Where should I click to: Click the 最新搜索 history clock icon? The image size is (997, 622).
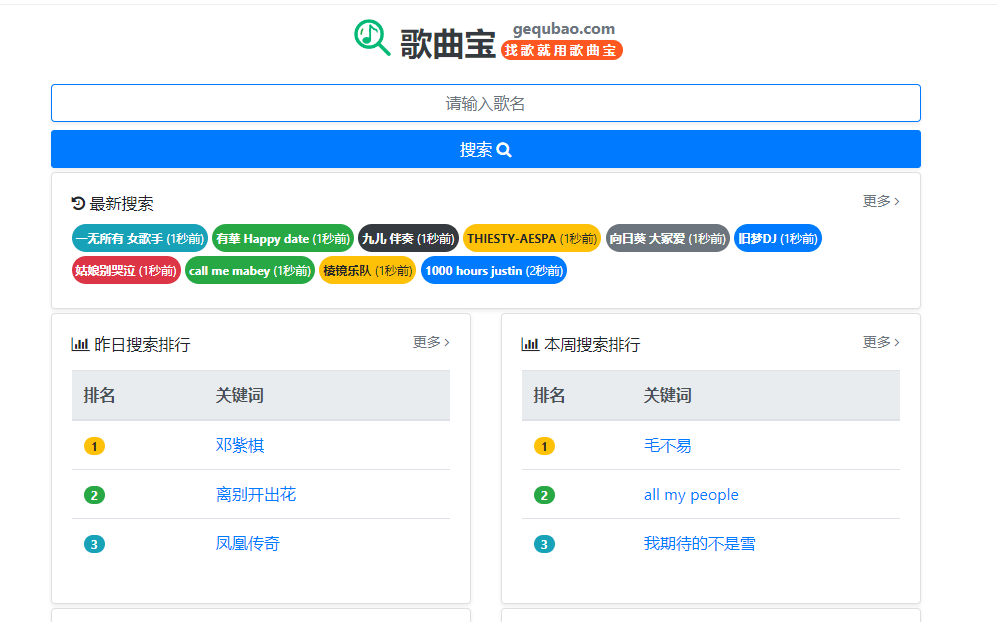point(78,203)
